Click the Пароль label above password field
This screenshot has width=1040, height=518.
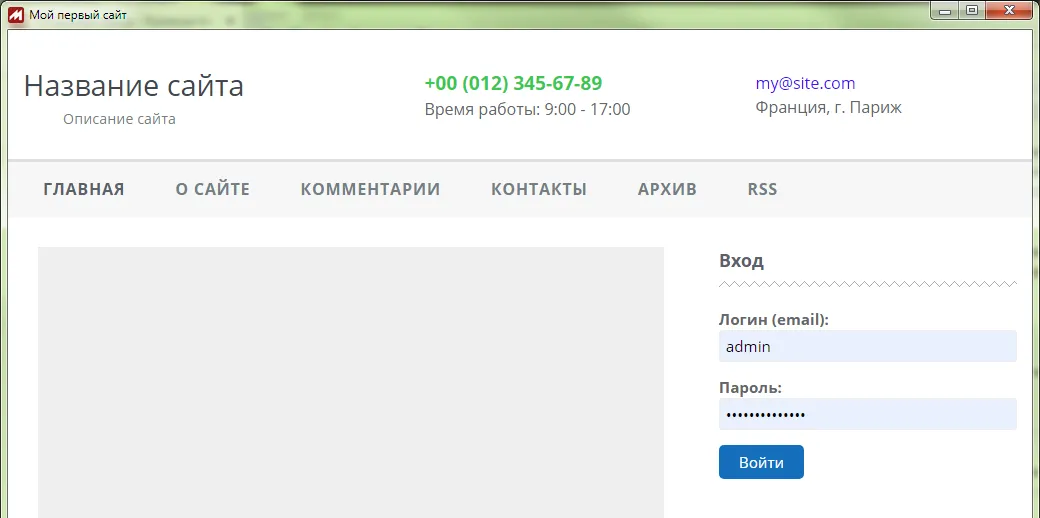(750, 388)
